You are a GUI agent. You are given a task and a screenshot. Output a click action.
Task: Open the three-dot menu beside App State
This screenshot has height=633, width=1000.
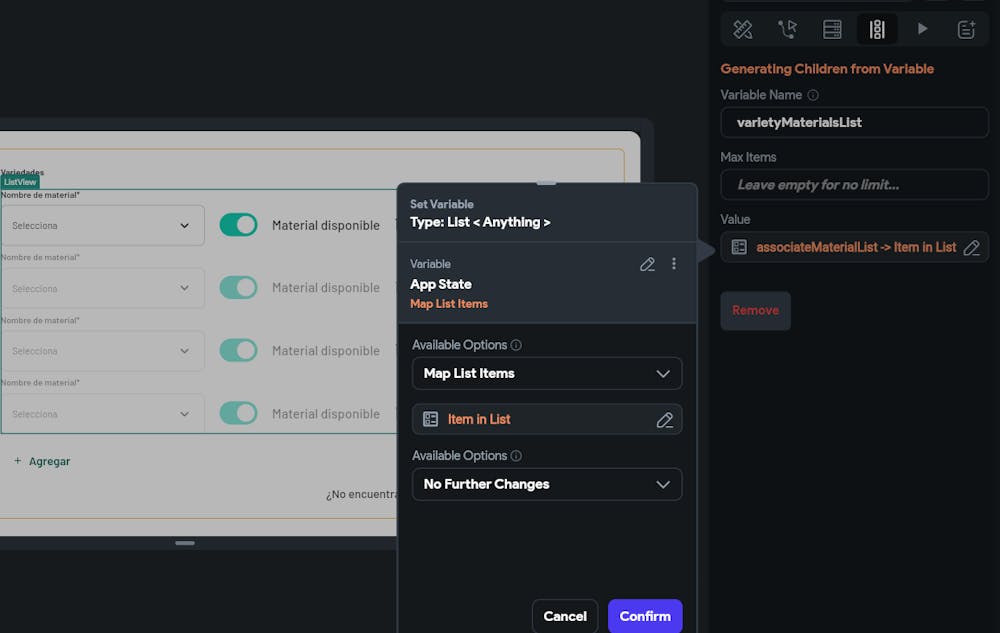pyautogui.click(x=674, y=264)
